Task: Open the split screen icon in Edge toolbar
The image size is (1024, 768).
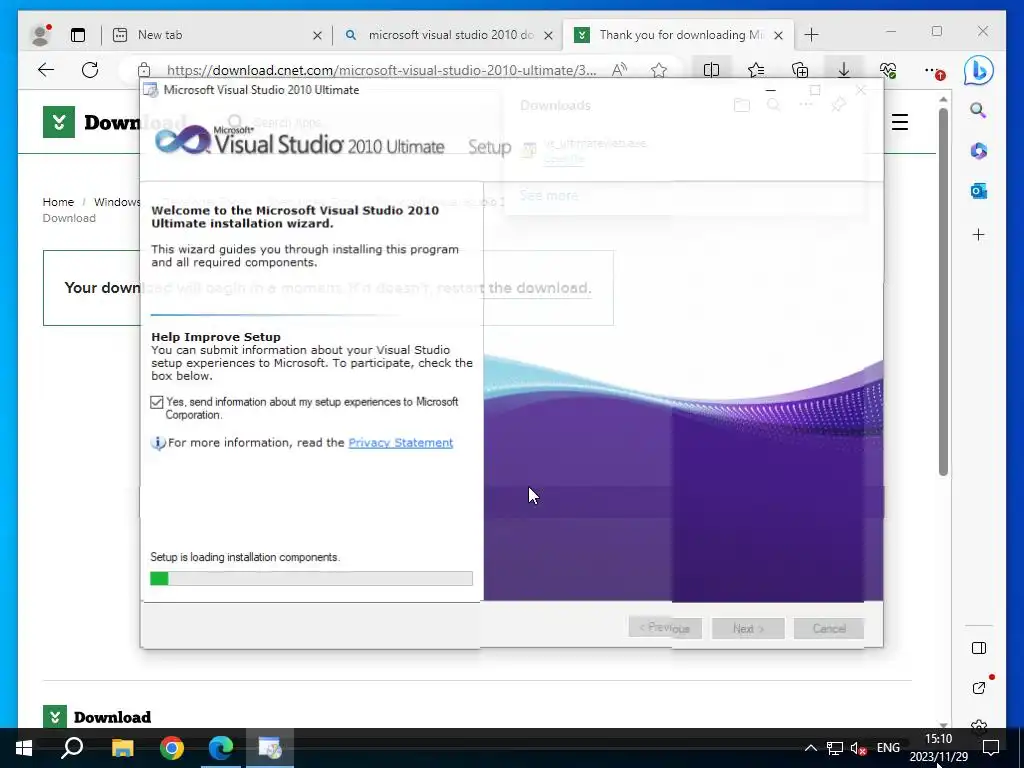Action: click(x=711, y=70)
